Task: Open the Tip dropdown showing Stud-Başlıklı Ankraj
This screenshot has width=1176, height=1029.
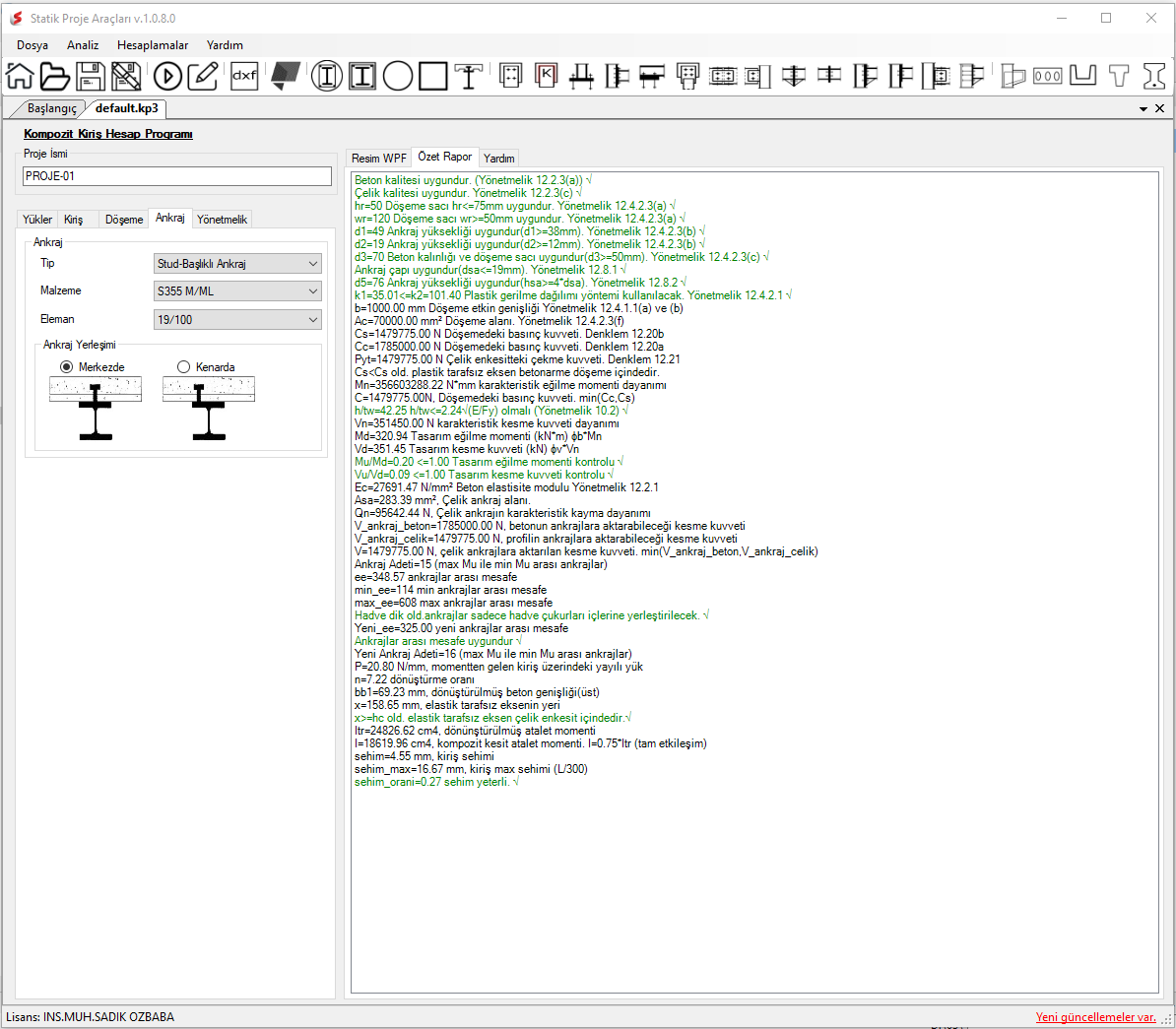Action: 237,263
